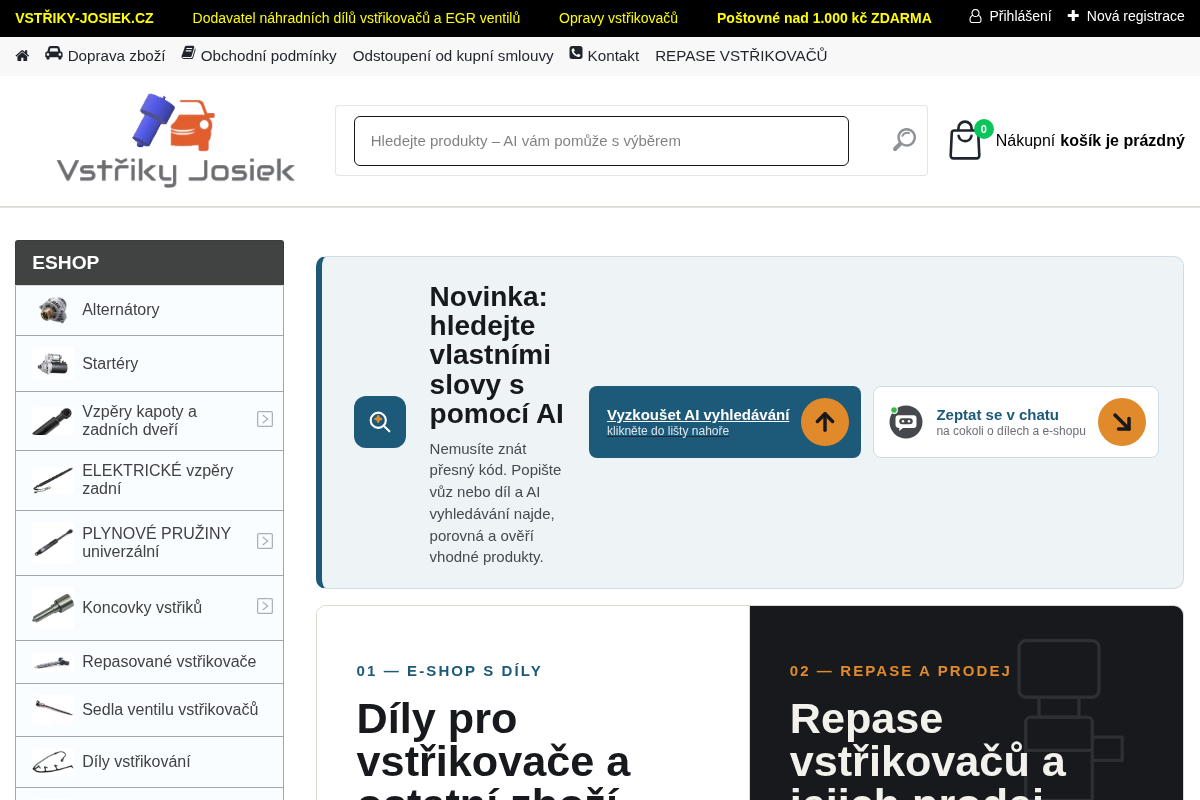This screenshot has height=800, width=1200.
Task: Click the 02 — REPASE A PRODEJ card
Action: (966, 703)
